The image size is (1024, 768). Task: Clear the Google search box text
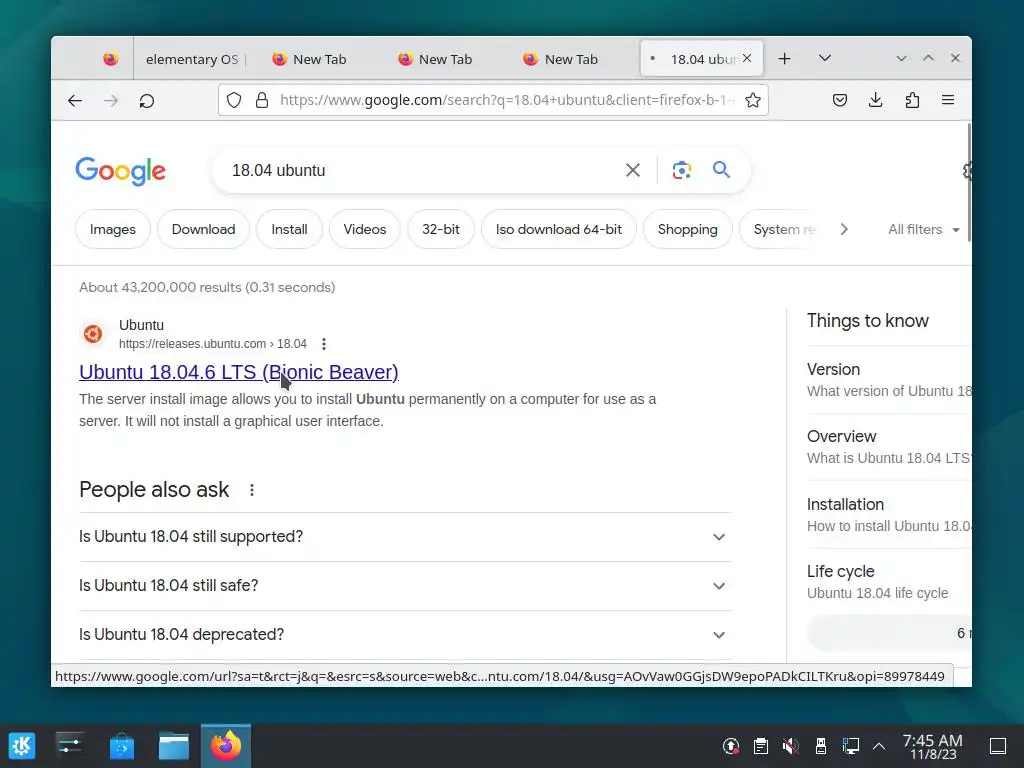(633, 170)
